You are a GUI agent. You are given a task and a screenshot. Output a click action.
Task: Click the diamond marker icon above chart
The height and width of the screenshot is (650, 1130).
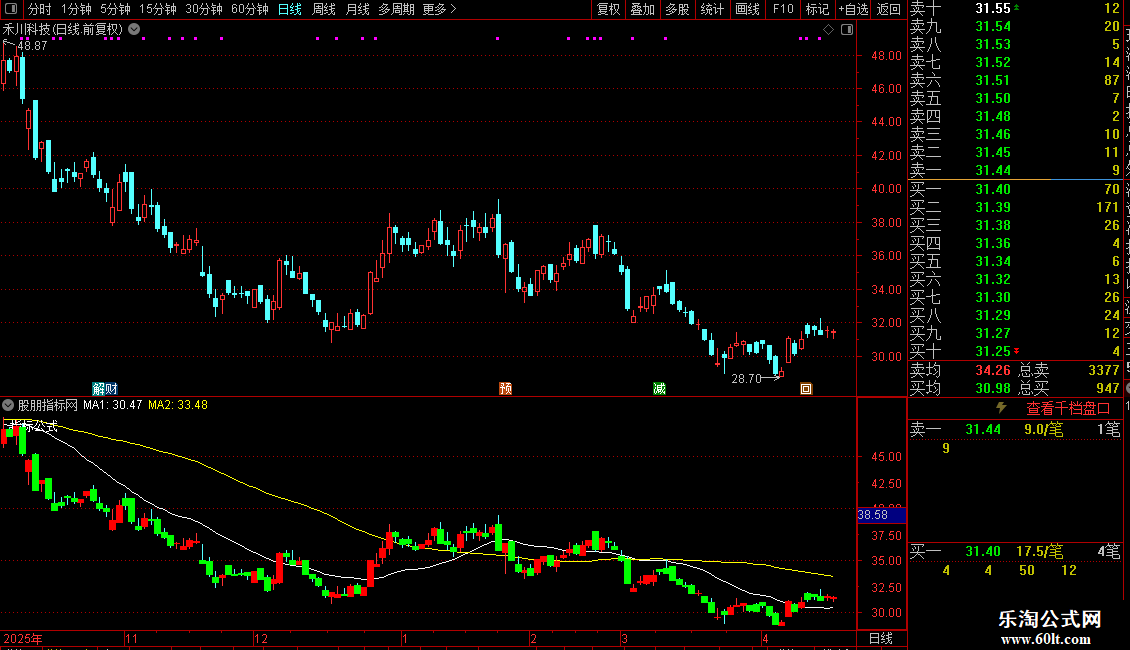[x=829, y=30]
